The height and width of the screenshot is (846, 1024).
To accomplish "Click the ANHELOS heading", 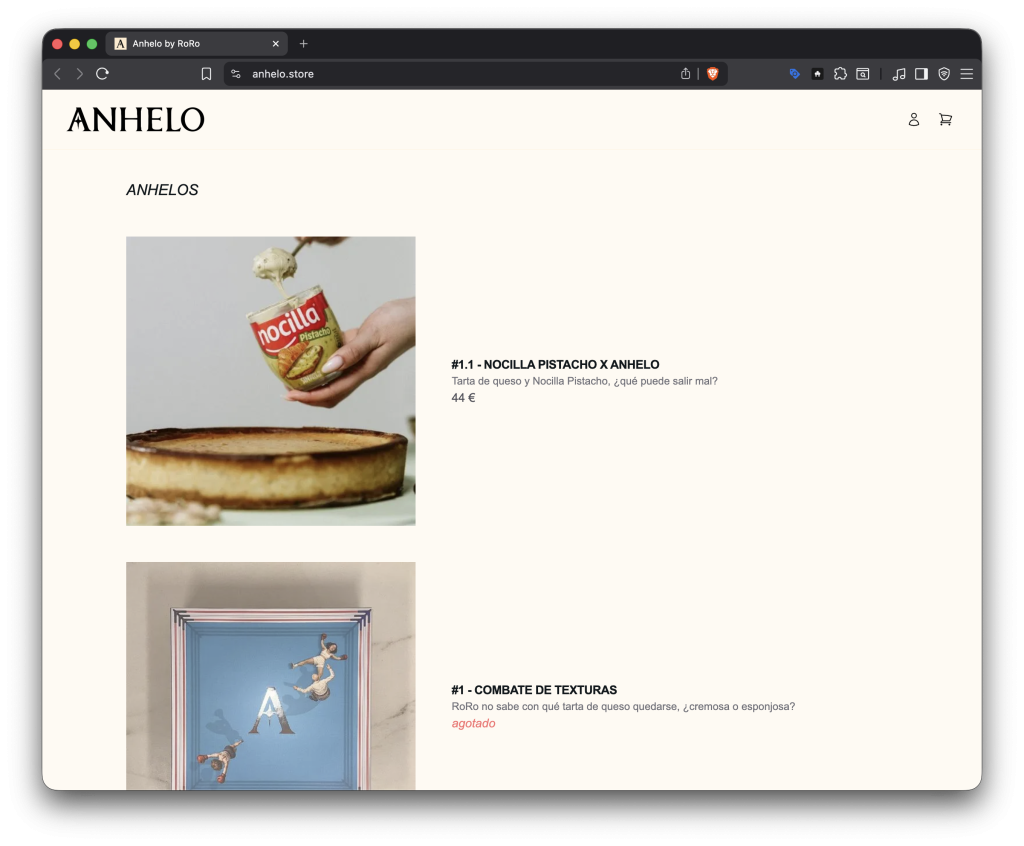I will pyautogui.click(x=162, y=190).
